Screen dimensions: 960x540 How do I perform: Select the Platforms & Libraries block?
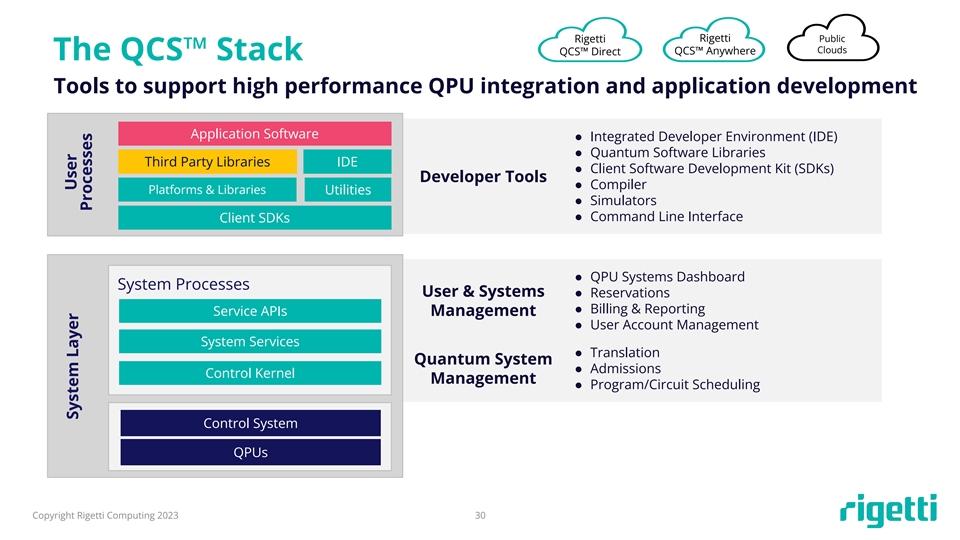click(208, 190)
